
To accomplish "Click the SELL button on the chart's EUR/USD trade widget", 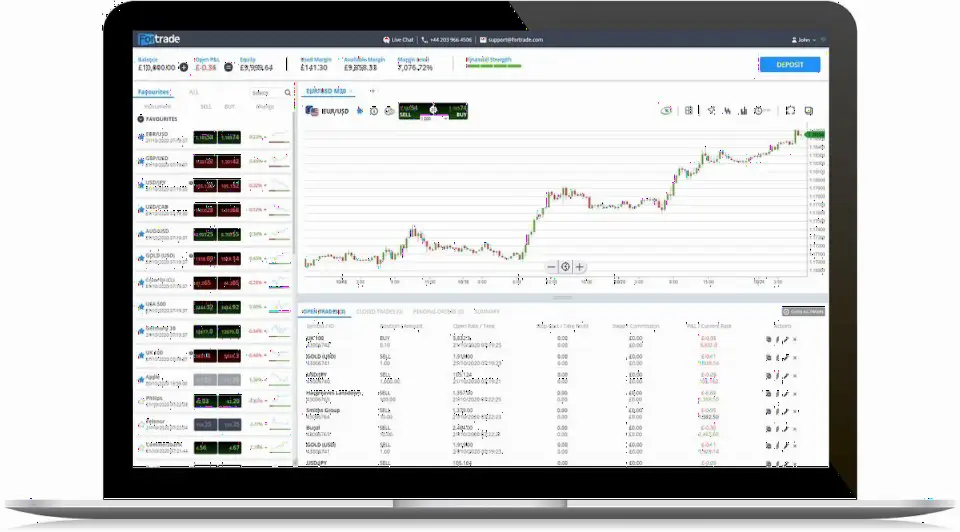I will click(x=409, y=111).
